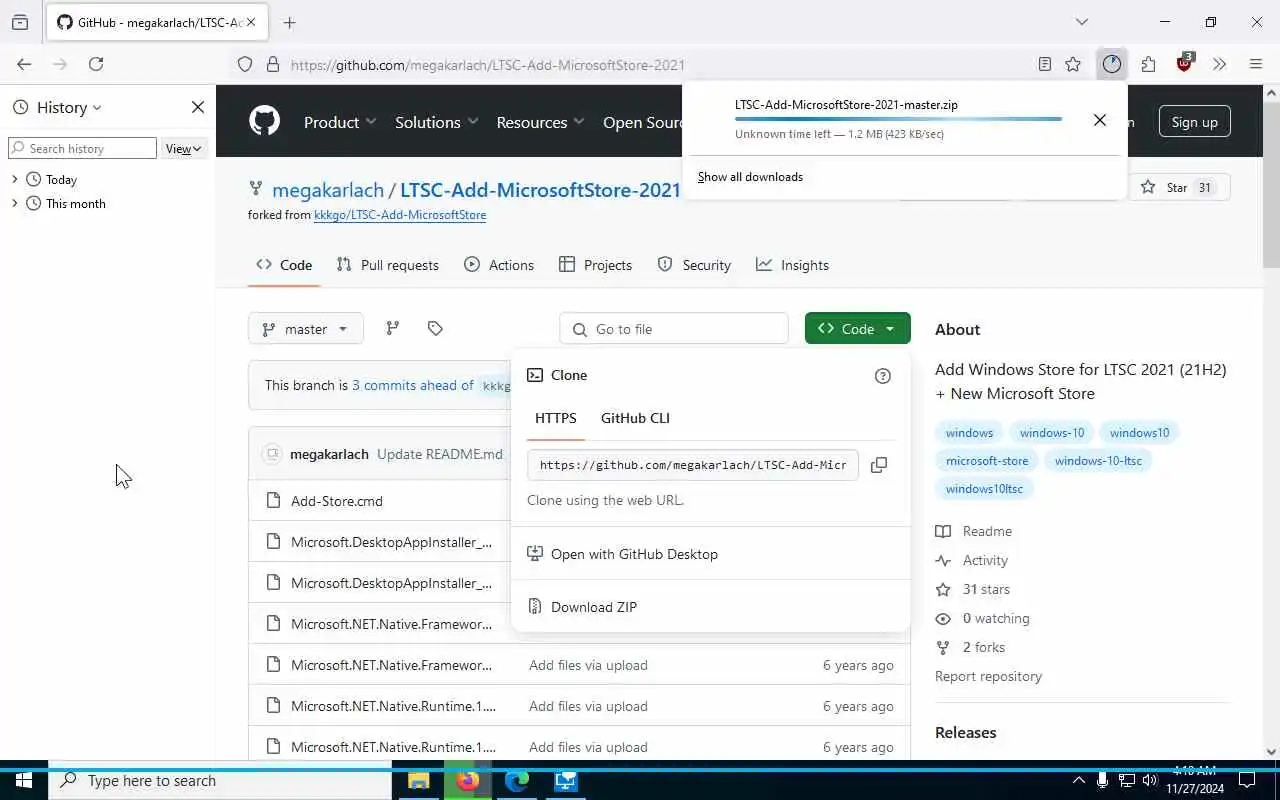Click the site padlock icon
The height and width of the screenshot is (800, 1280).
click(x=272, y=64)
